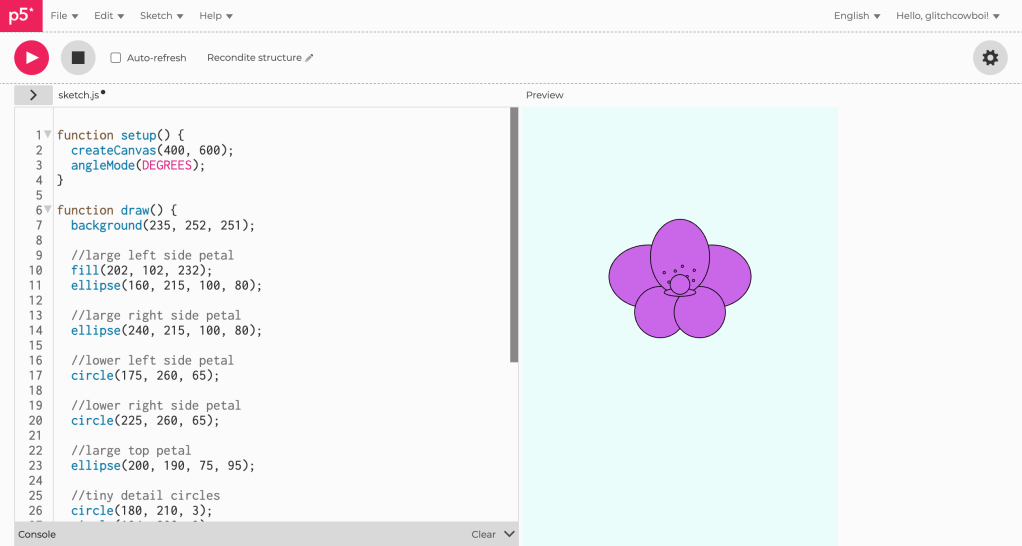The height and width of the screenshot is (546, 1022).
Task: Enable the Auto-refresh checkbox
Action: [116, 58]
